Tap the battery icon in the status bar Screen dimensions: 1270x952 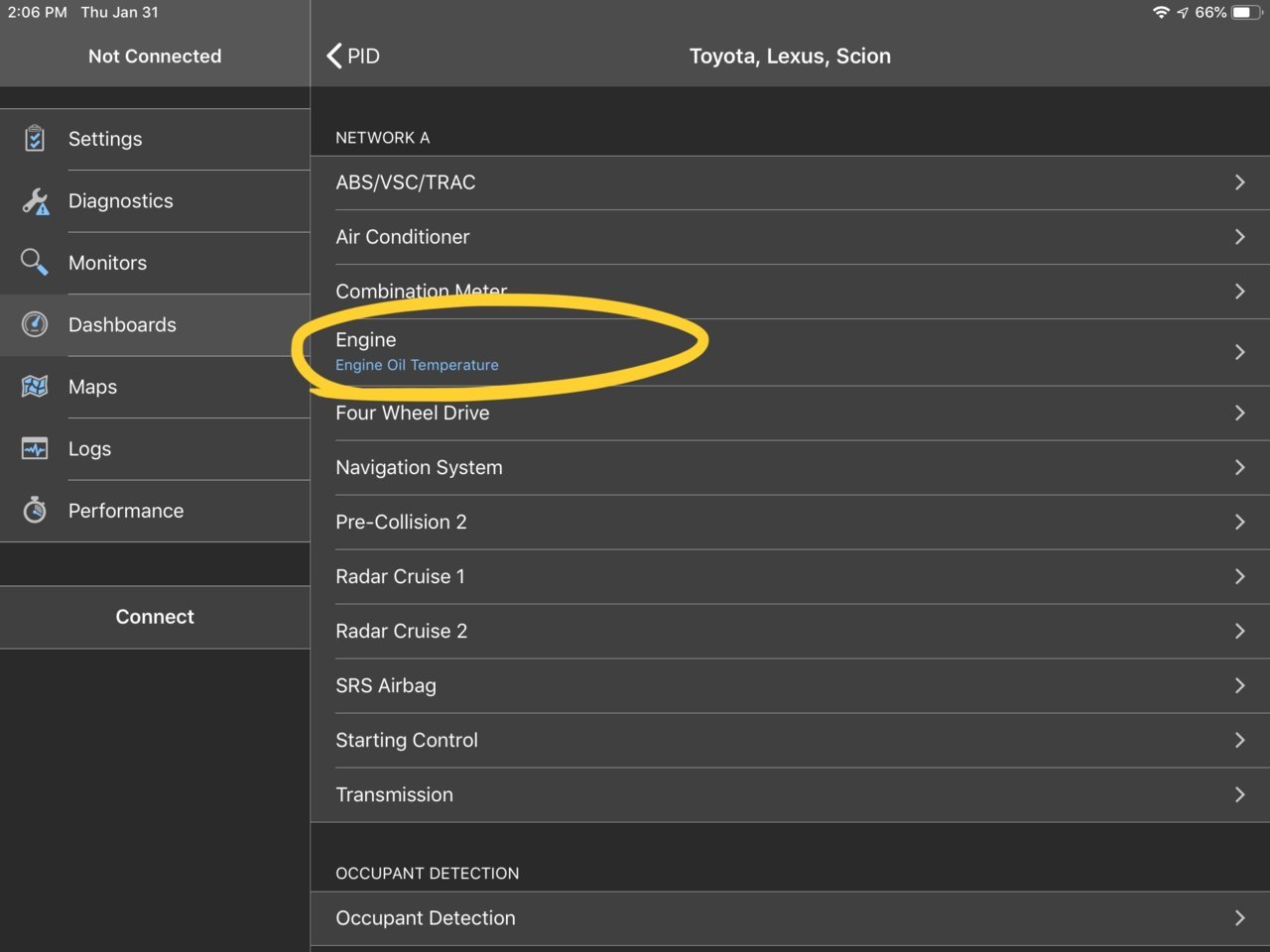point(1247,12)
